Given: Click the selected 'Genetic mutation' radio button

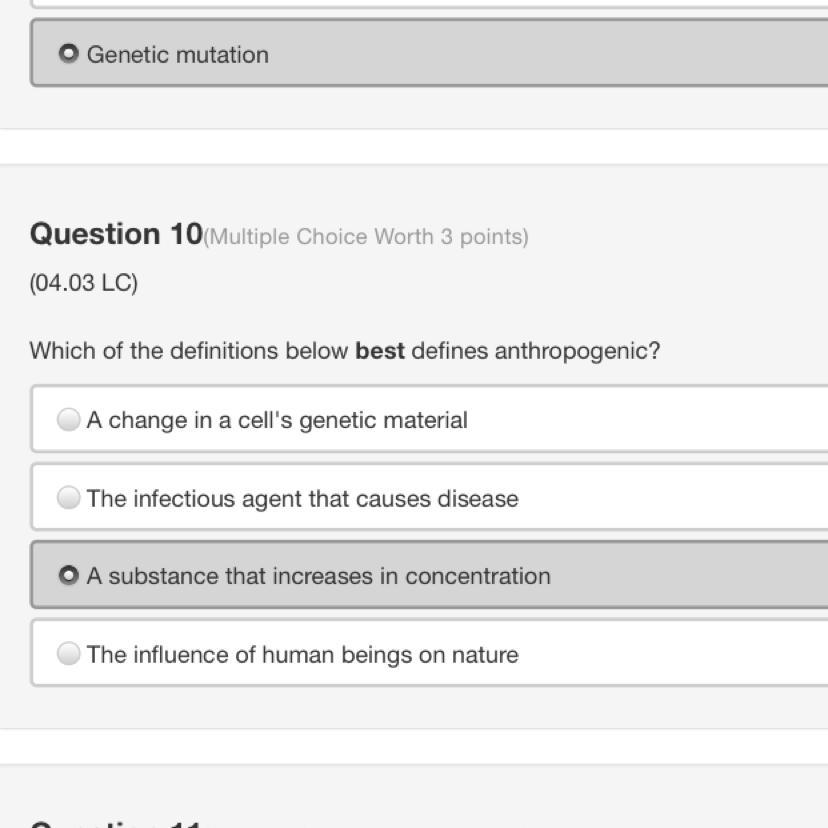Looking at the screenshot, I should 68,54.
